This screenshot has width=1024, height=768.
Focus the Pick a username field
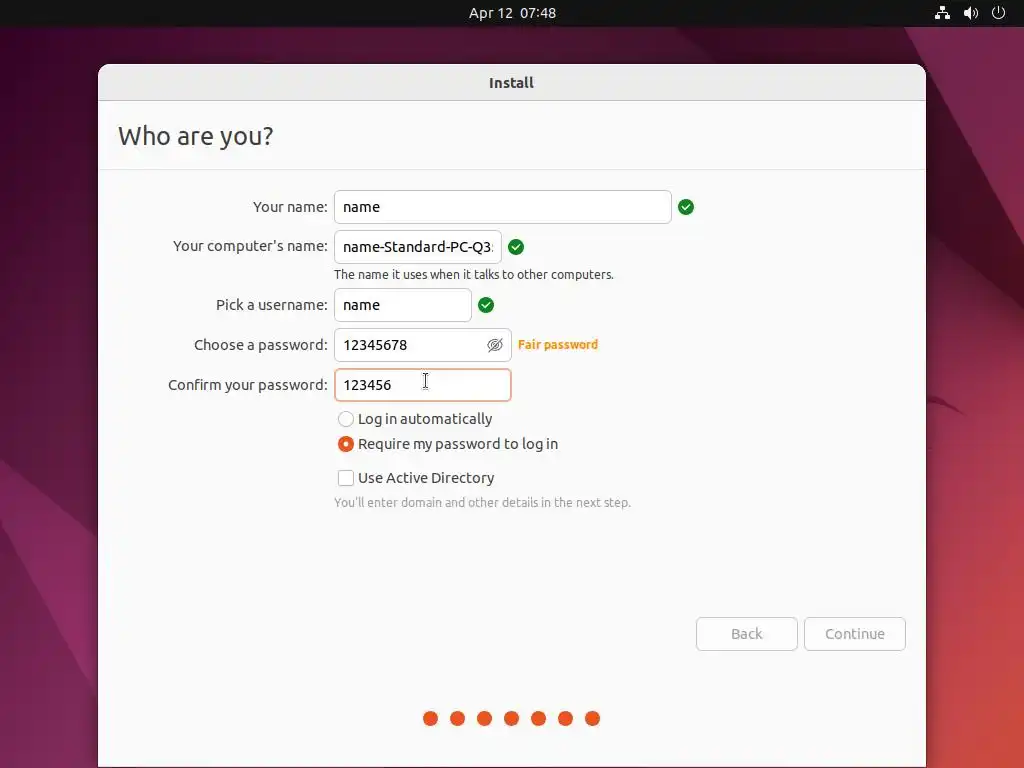coord(402,305)
